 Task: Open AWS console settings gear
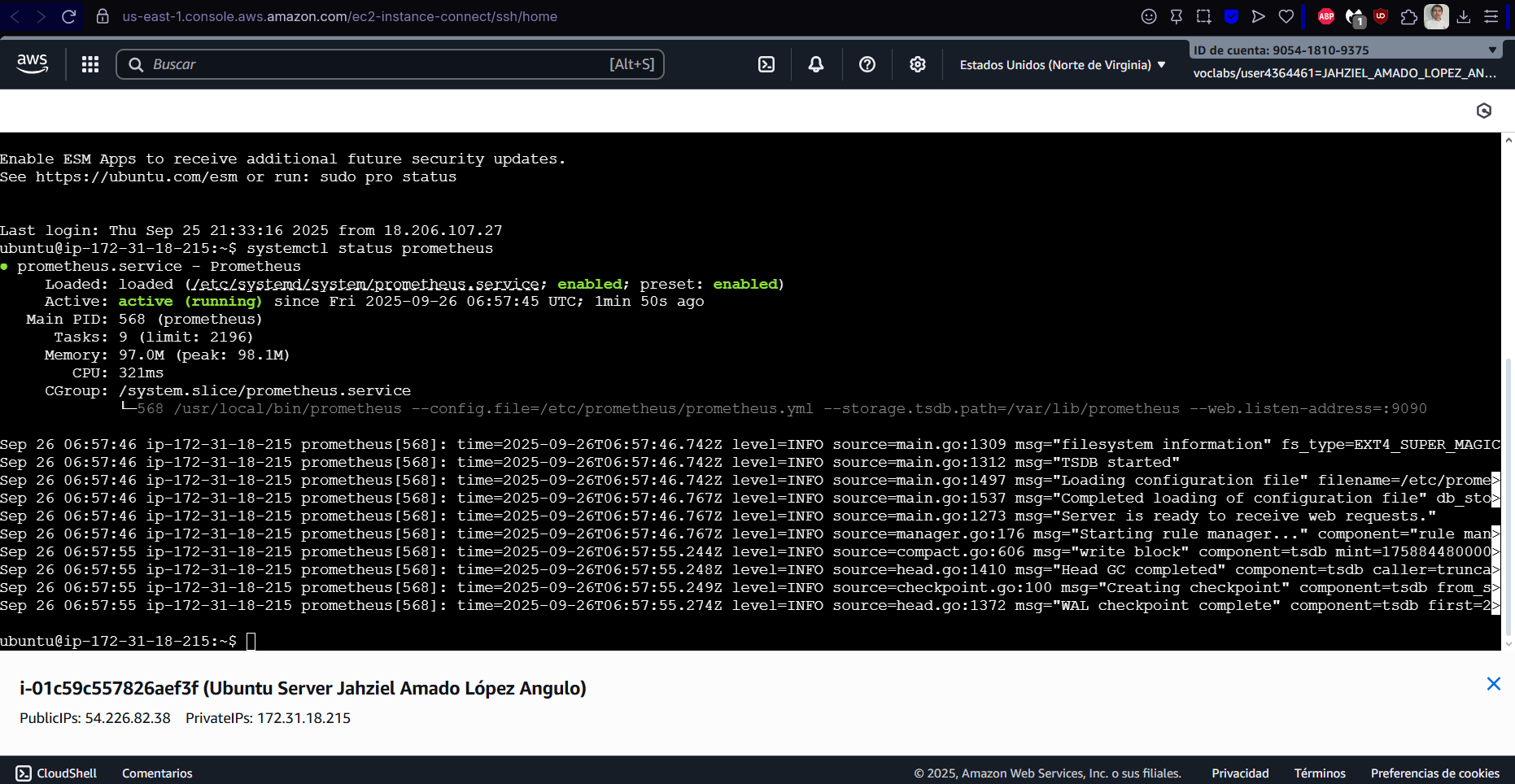point(918,64)
